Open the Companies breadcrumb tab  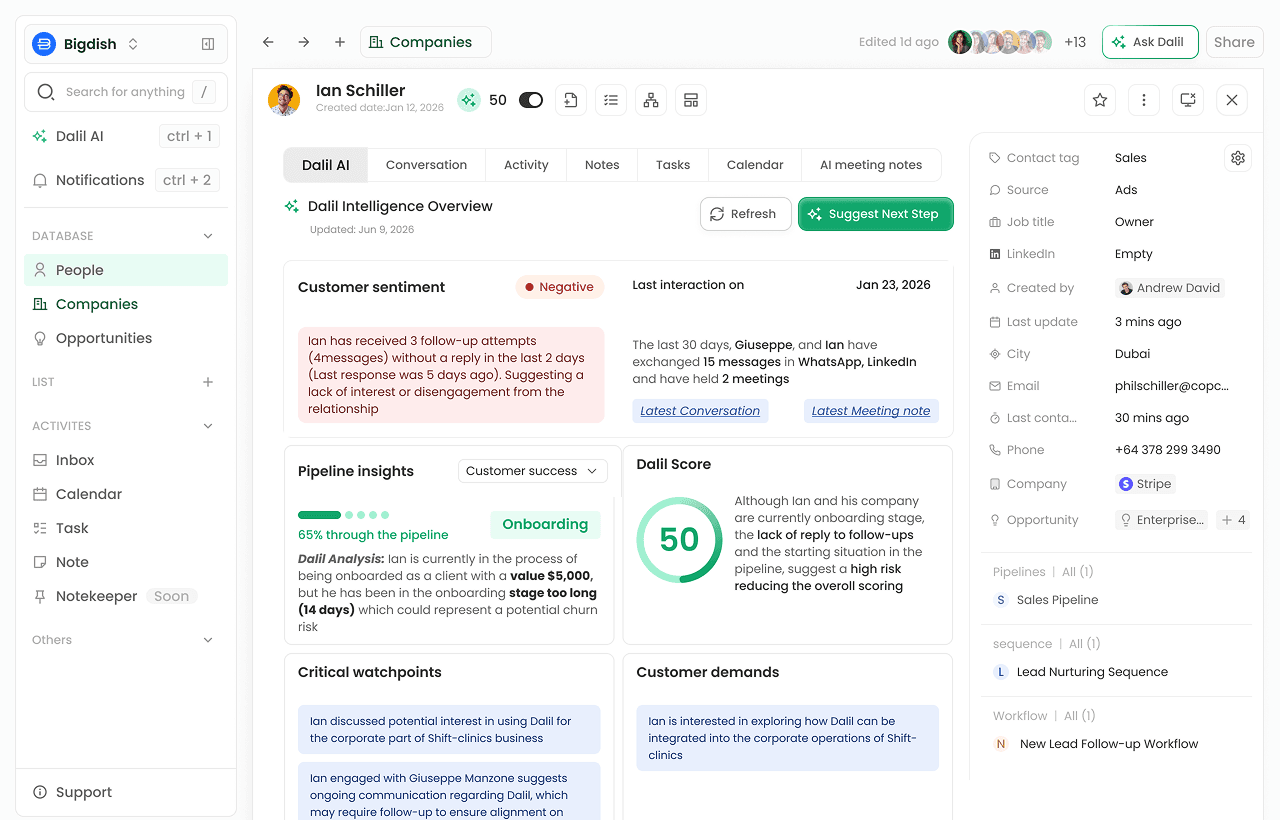426,42
